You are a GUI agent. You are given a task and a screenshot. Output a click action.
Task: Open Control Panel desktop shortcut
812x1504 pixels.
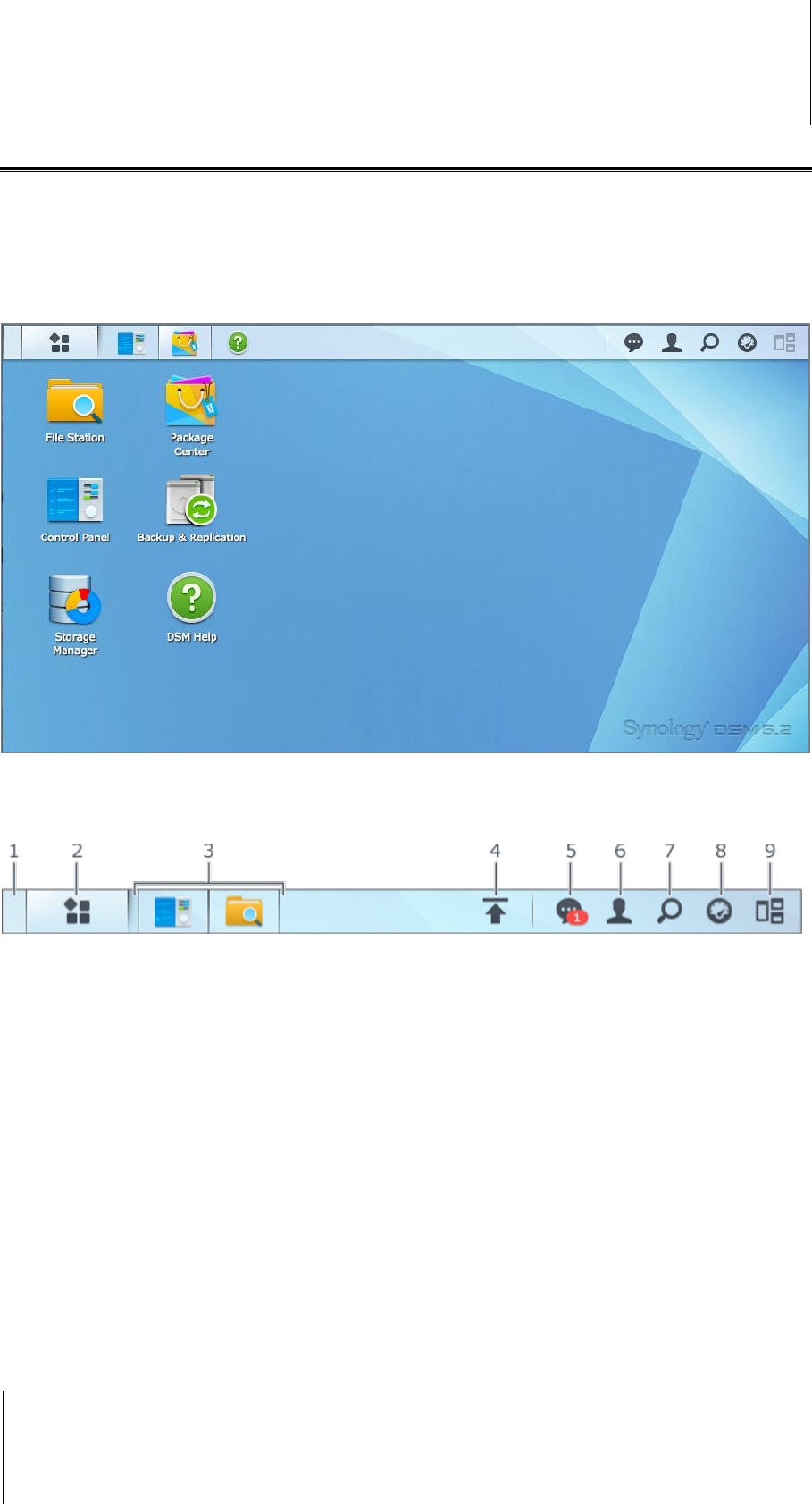pyautogui.click(x=75, y=509)
